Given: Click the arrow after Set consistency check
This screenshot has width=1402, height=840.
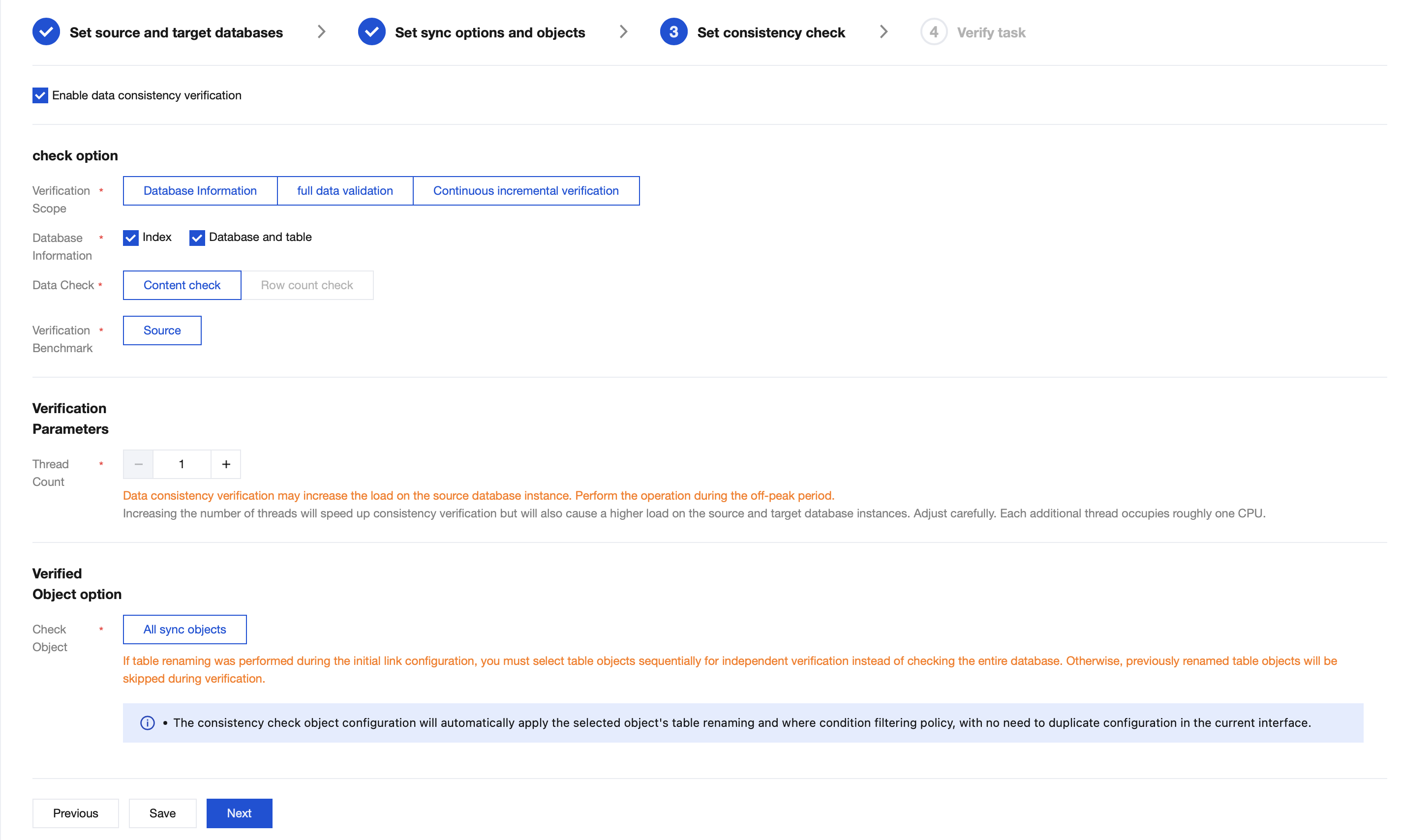Looking at the screenshot, I should pyautogui.click(x=883, y=32).
